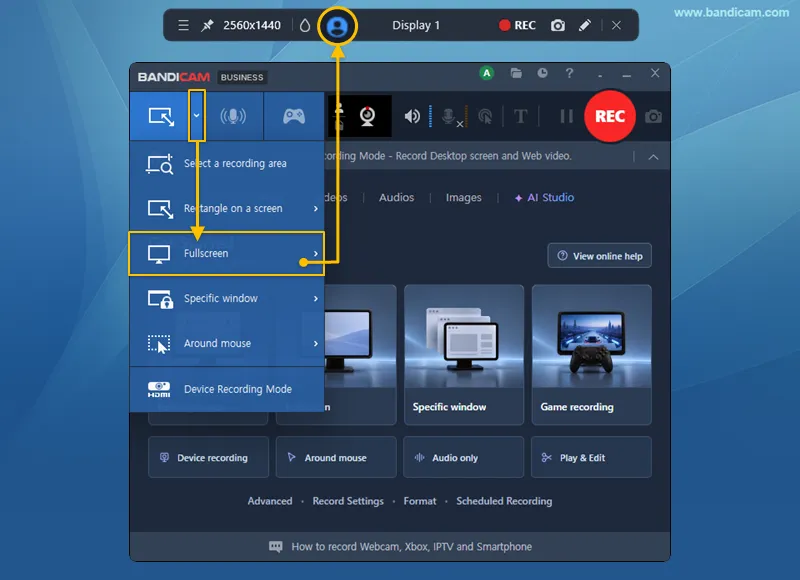Click the Device recording button

208,458
